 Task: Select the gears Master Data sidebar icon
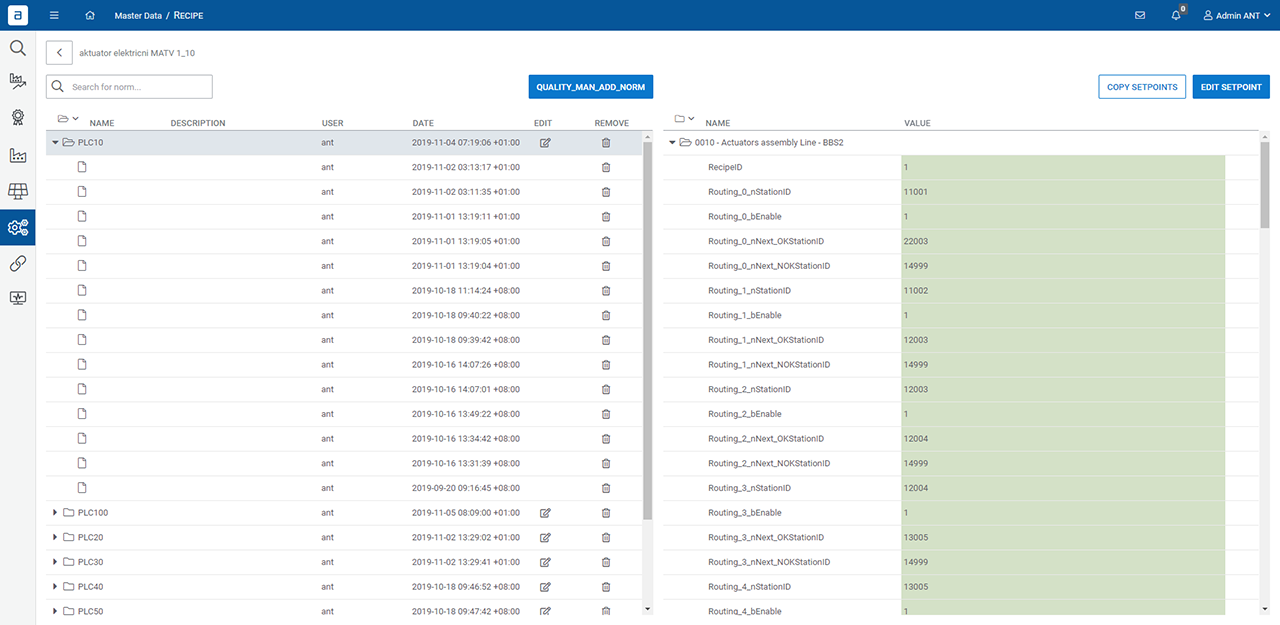[17, 227]
